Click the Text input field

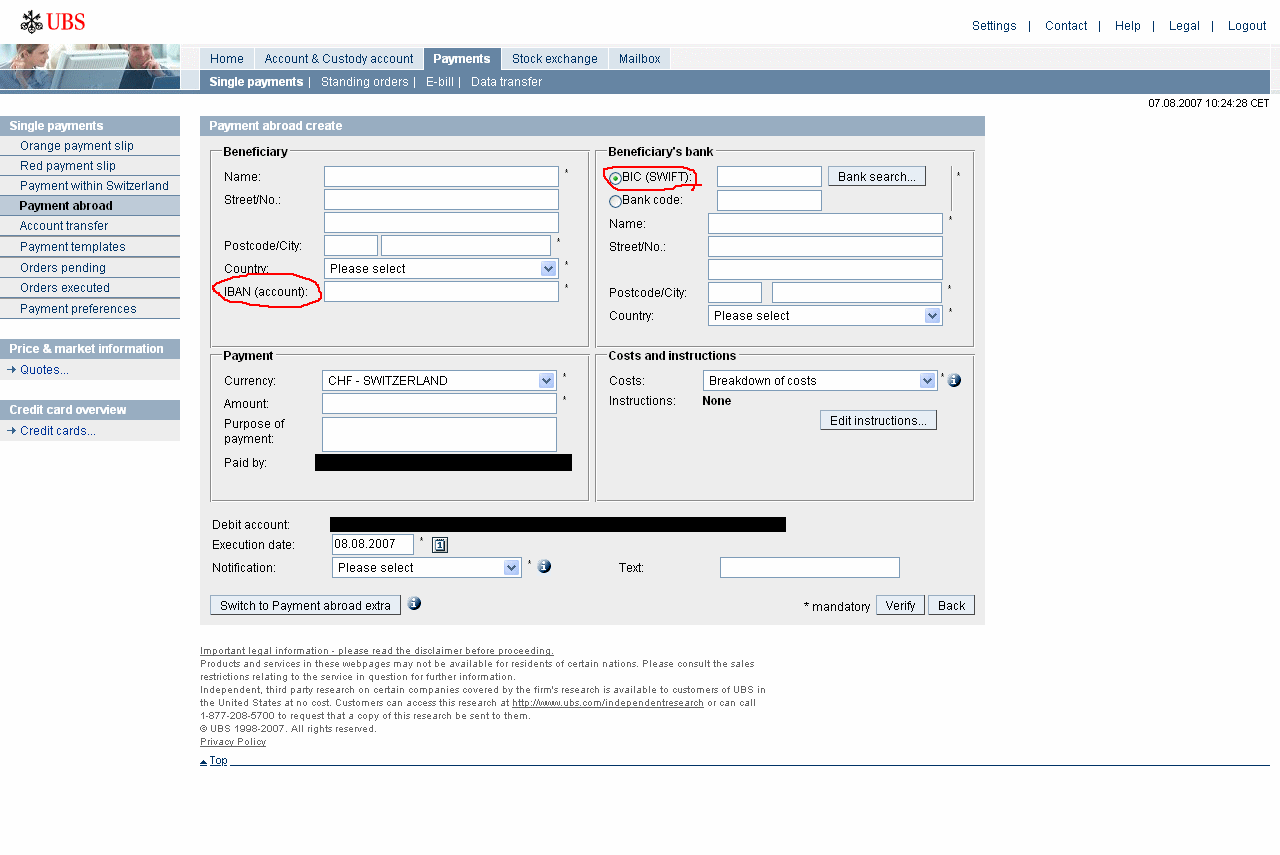point(810,567)
